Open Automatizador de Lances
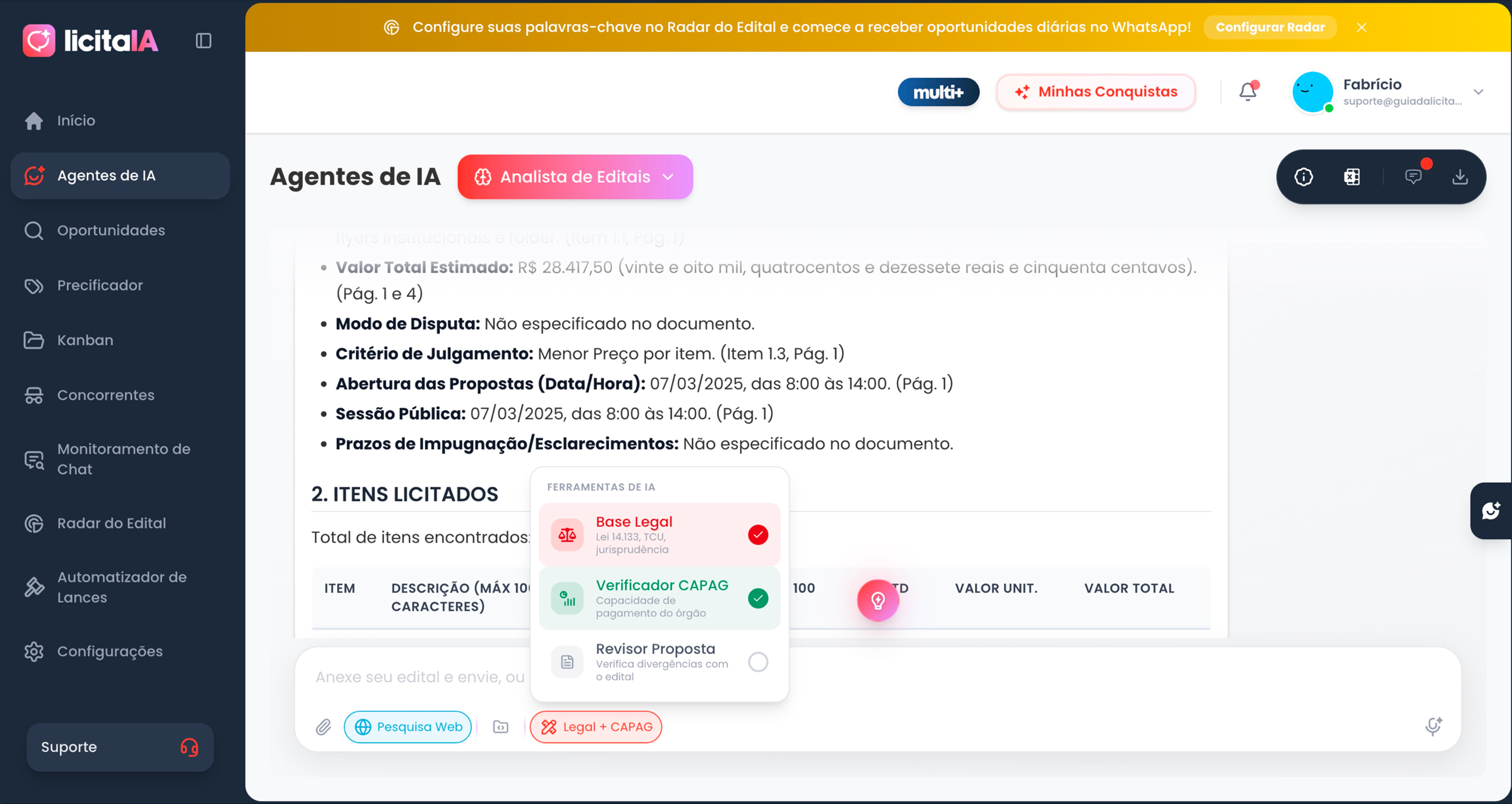This screenshot has height=804, width=1512. pos(120,588)
